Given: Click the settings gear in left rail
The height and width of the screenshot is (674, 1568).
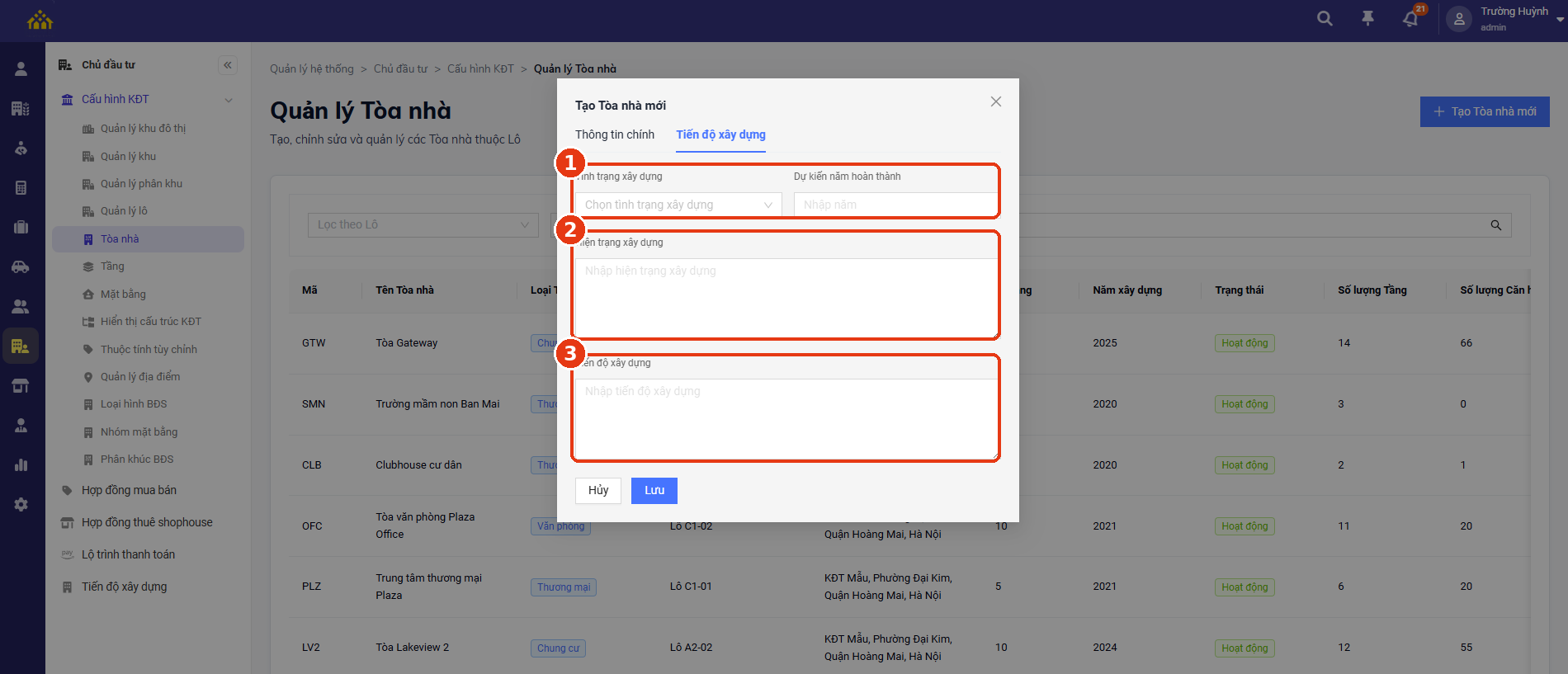Looking at the screenshot, I should [x=21, y=504].
